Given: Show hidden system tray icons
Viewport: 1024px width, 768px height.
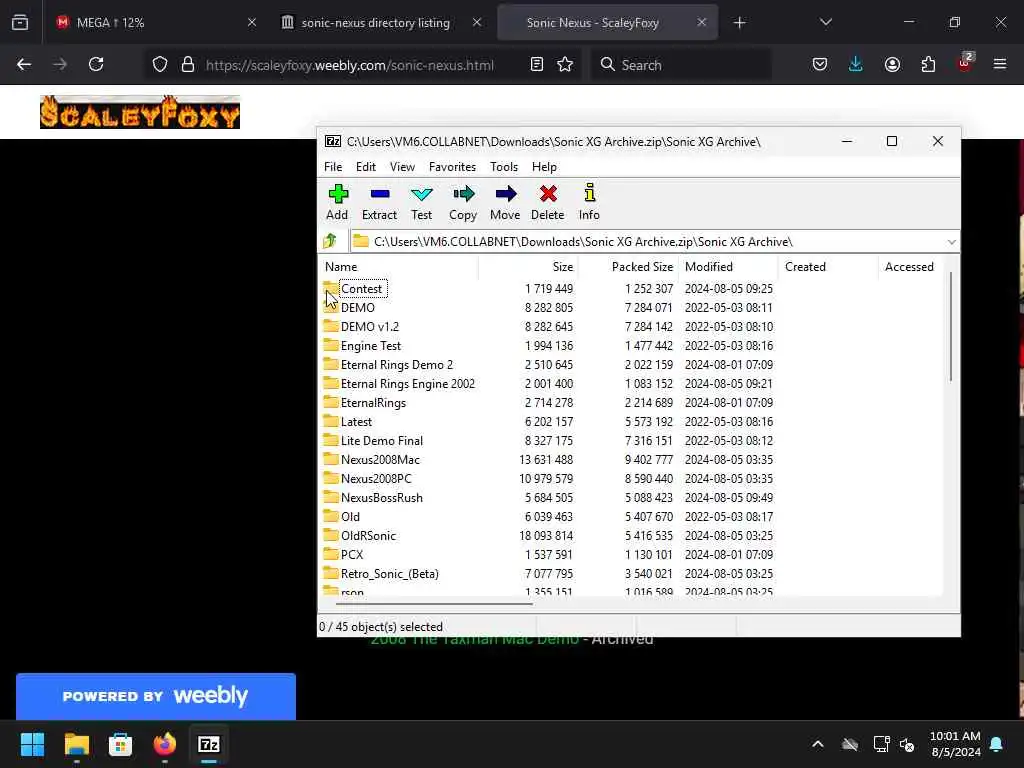Looking at the screenshot, I should coord(818,744).
